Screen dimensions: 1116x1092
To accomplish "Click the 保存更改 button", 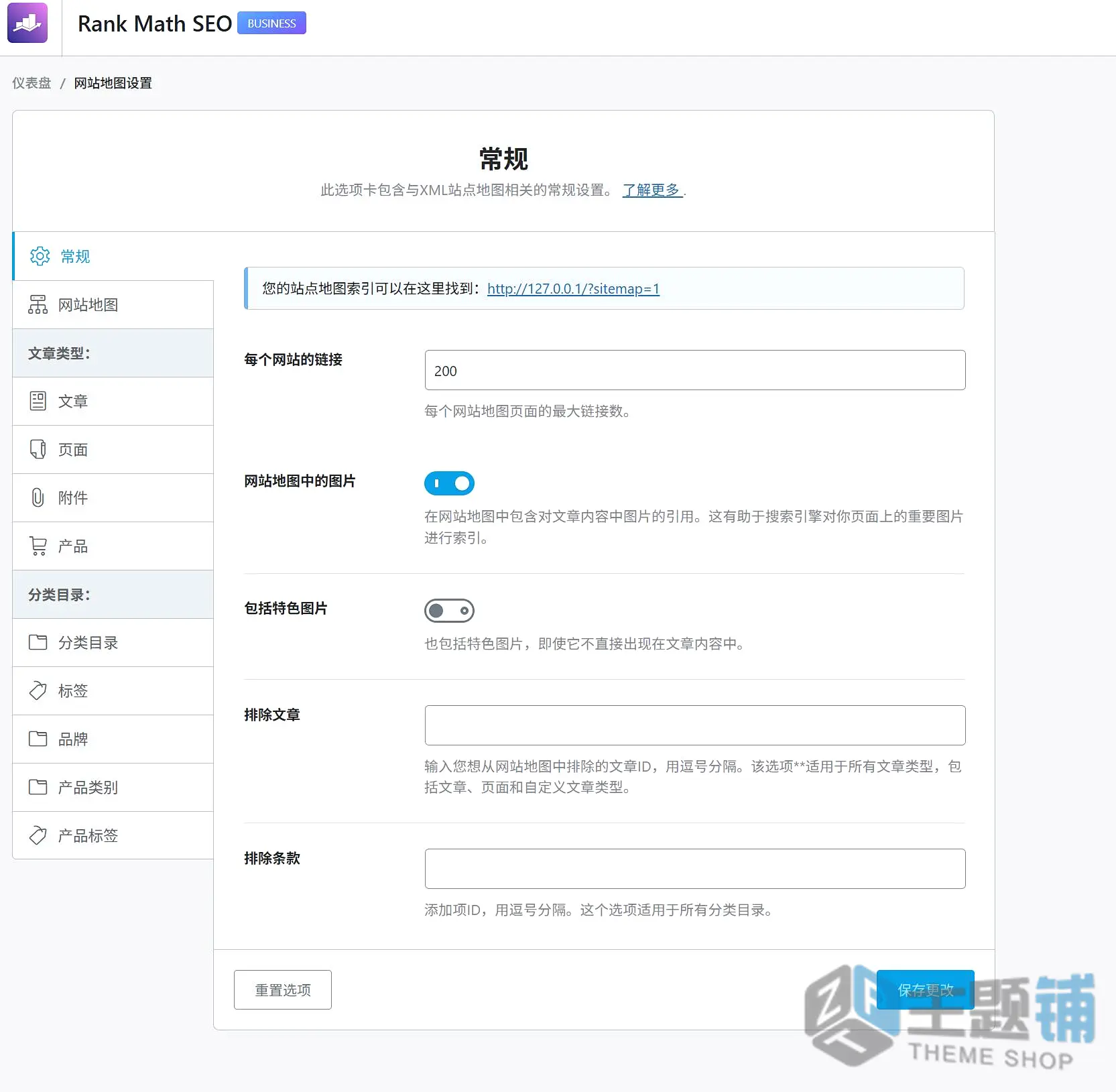I will [x=925, y=989].
